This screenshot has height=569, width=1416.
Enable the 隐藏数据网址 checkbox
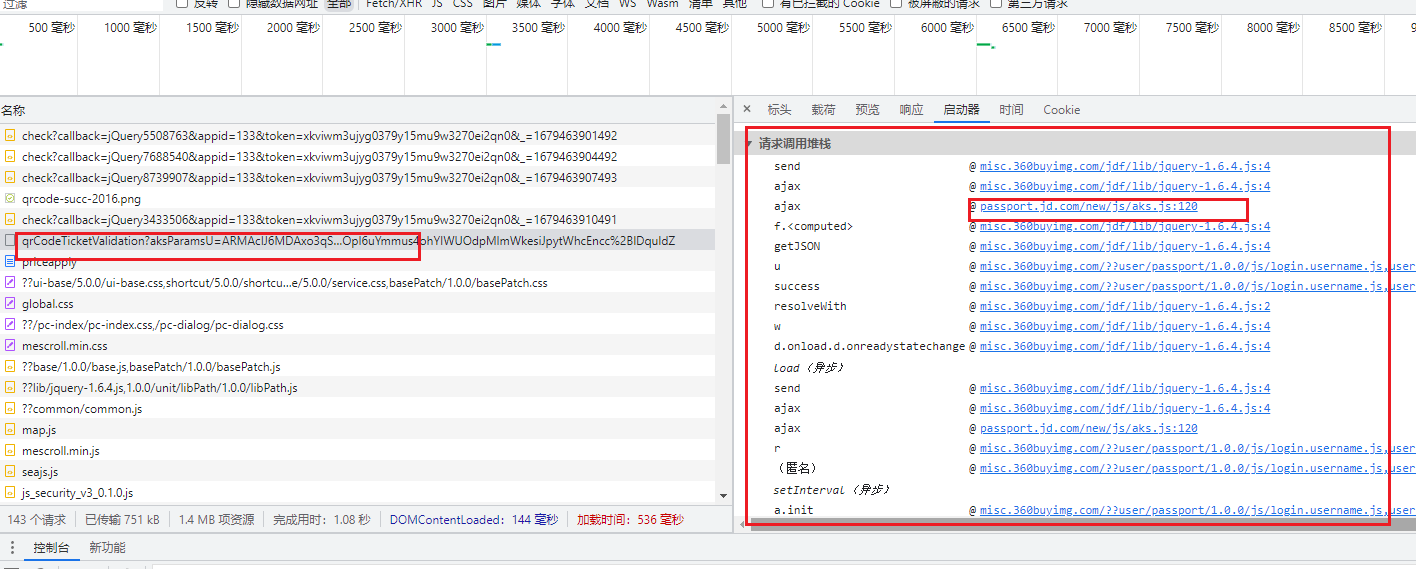coord(234,4)
